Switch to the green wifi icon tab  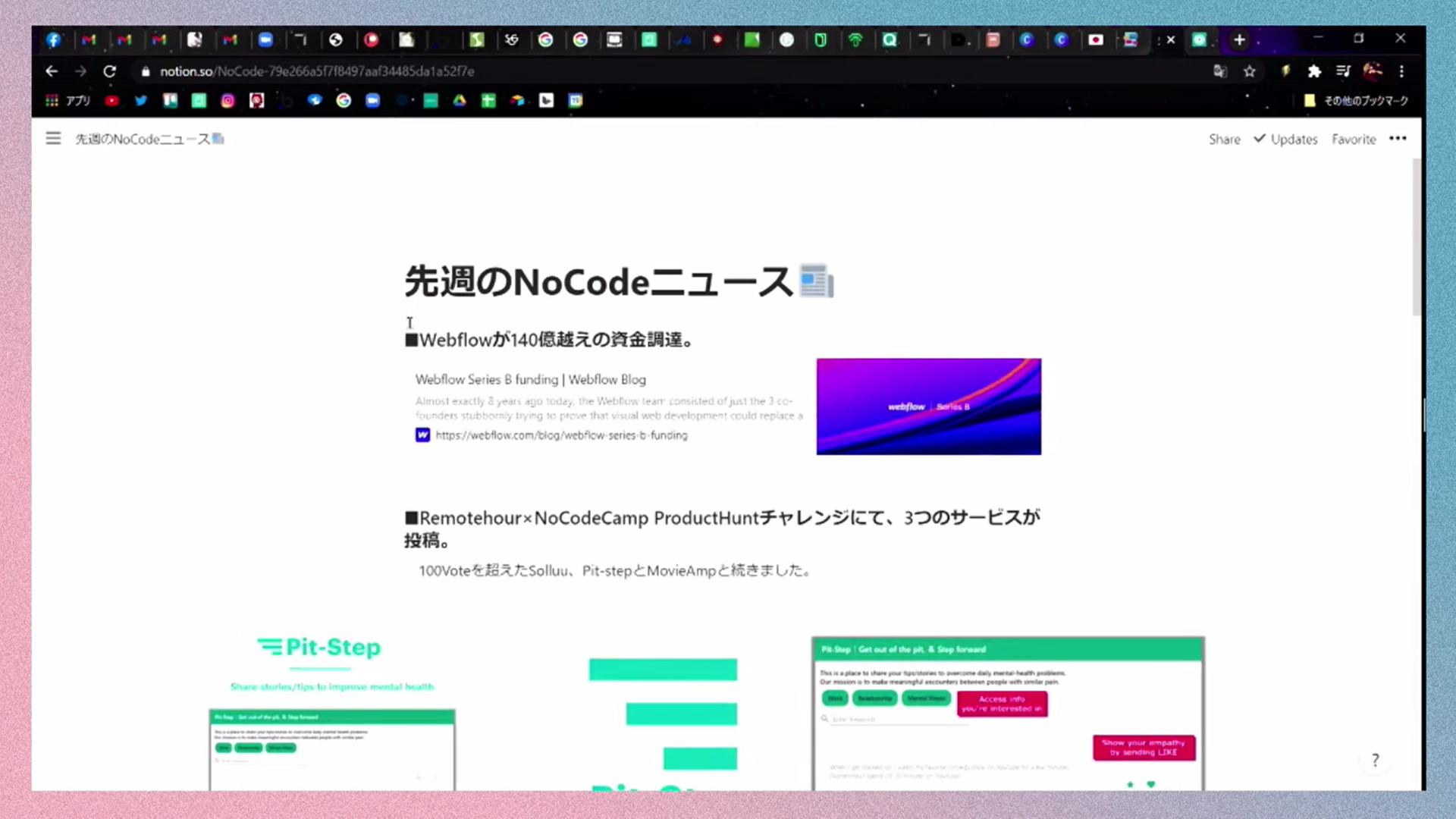(855, 40)
